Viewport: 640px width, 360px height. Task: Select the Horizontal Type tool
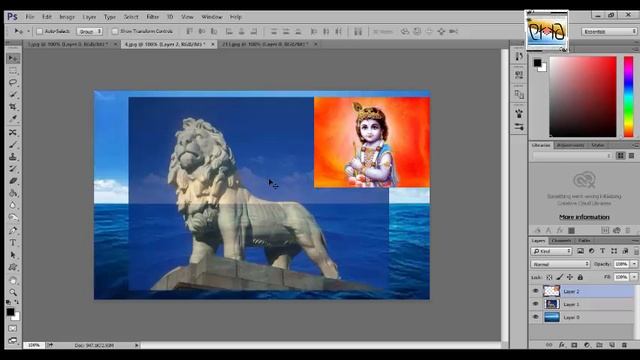click(13, 242)
